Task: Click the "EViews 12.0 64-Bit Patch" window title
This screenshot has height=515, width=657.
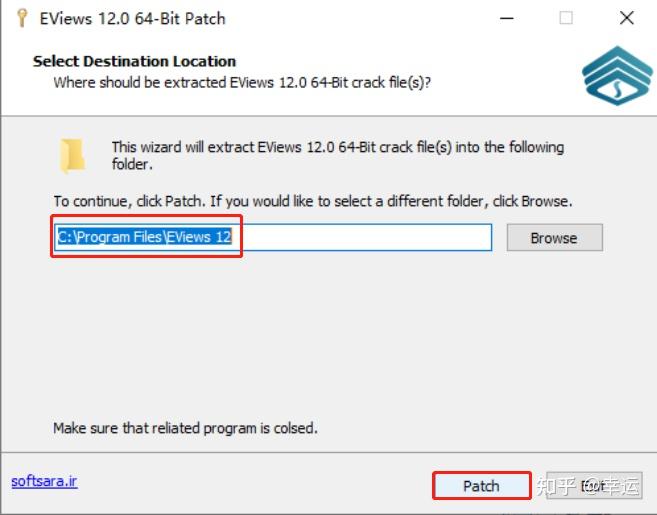Action: (x=133, y=18)
